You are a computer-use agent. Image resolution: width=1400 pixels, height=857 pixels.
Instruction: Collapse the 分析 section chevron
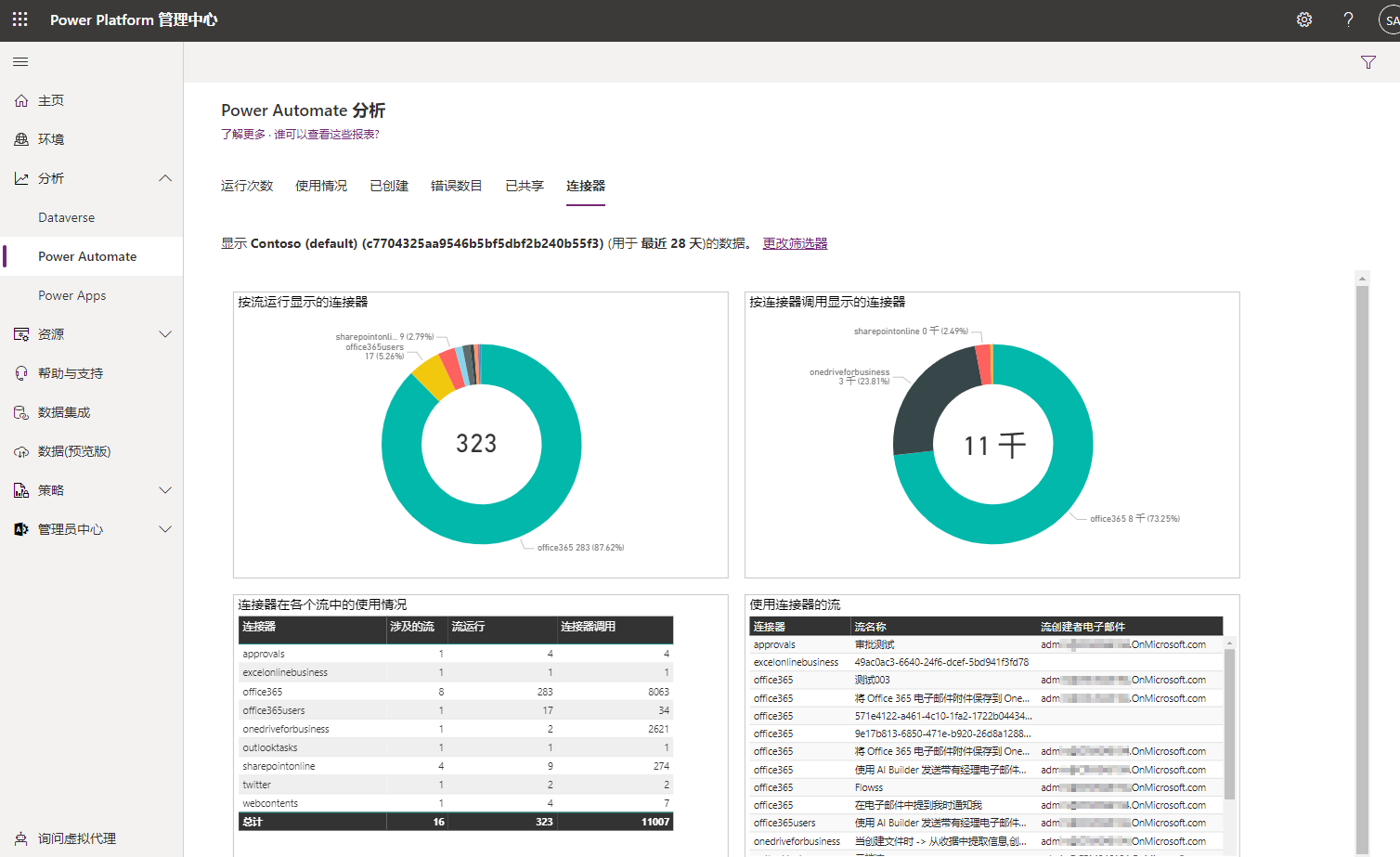click(165, 178)
